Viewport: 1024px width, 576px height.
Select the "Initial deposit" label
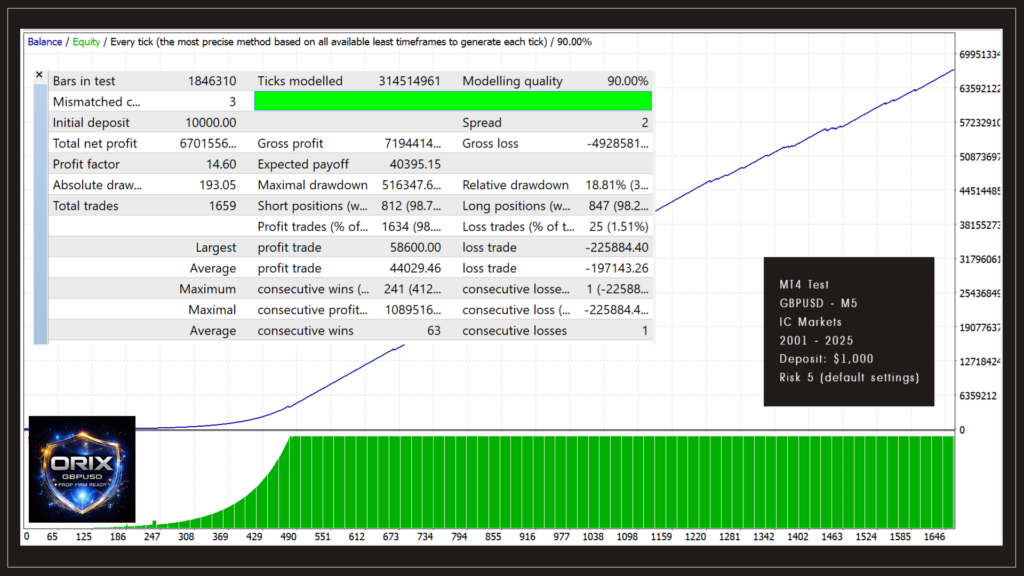pos(91,123)
